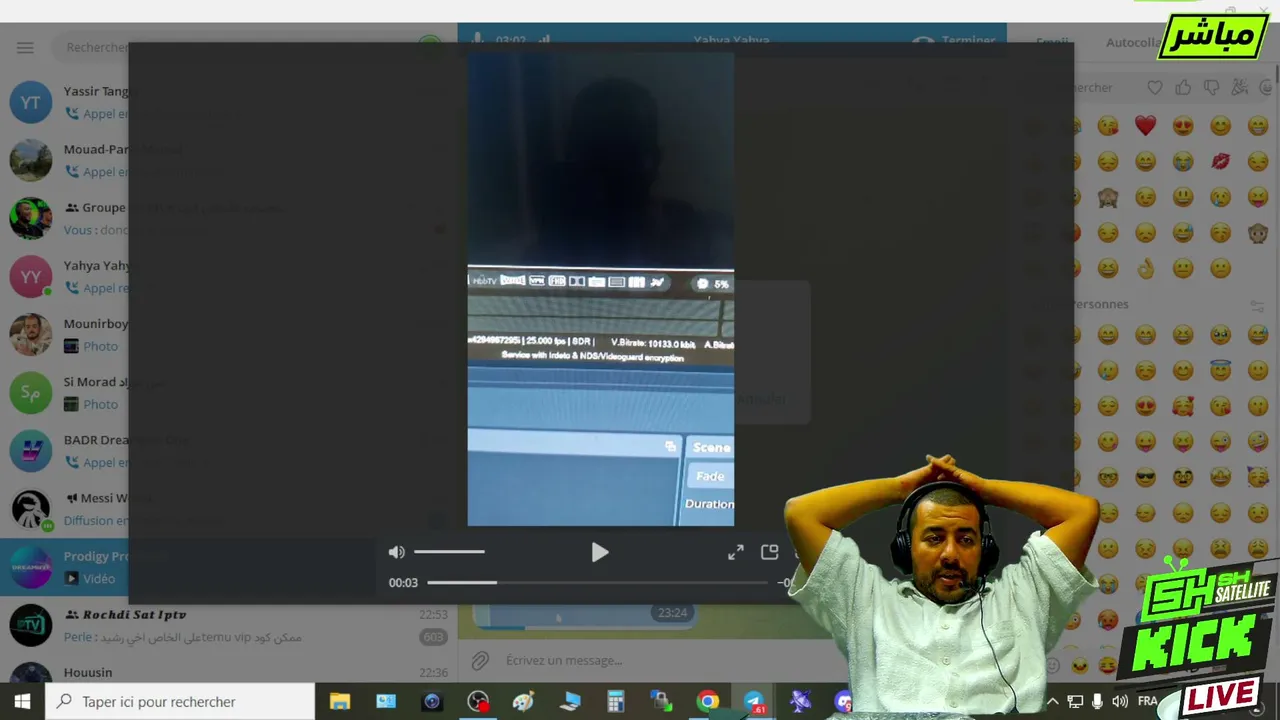
Task: Open the video in picture-in-picture
Action: pyautogui.click(x=769, y=552)
